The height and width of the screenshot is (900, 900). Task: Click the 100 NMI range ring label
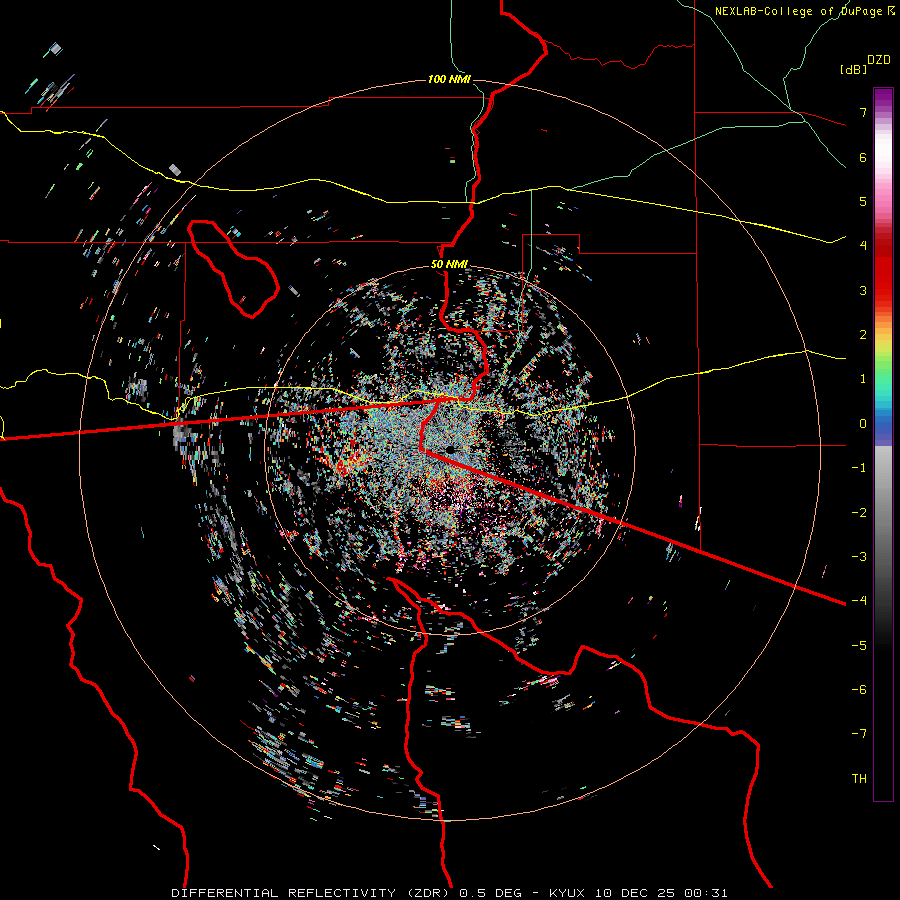click(449, 79)
